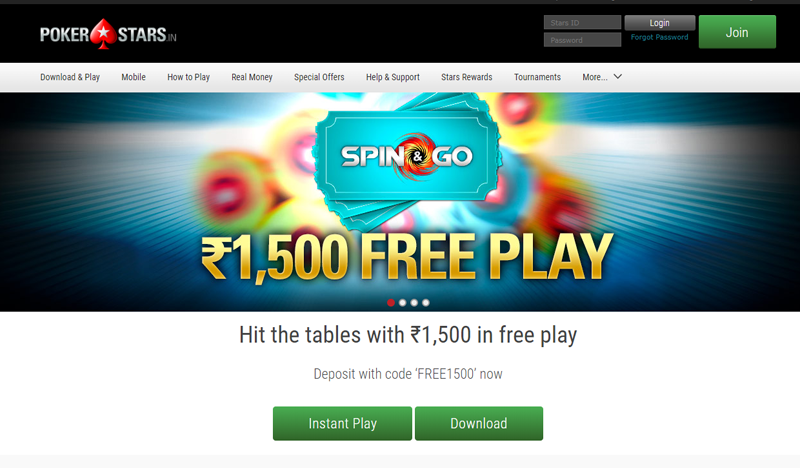
Task: Open the Real Money section
Action: [252, 77]
